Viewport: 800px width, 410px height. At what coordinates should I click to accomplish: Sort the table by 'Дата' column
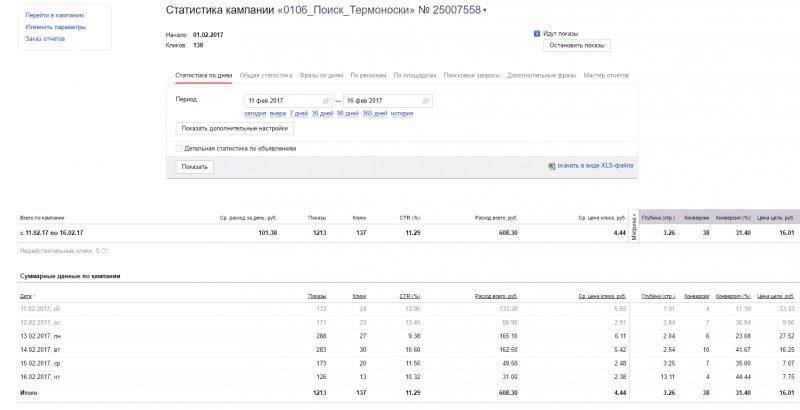(25, 296)
